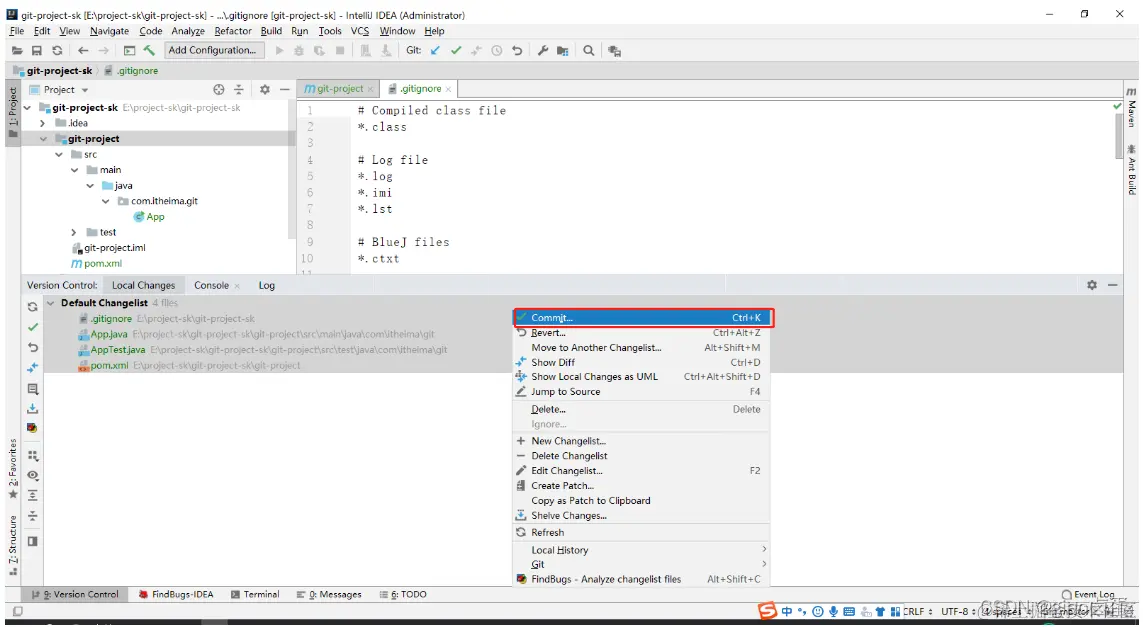Viewport: 1143px width, 627px height.
Task: Collapse the main folder
Action: point(74,170)
